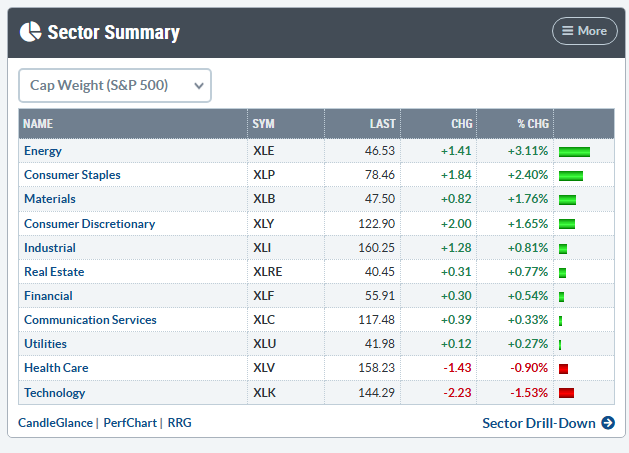Click the 117.48 last price for XLC

[x=377, y=320]
